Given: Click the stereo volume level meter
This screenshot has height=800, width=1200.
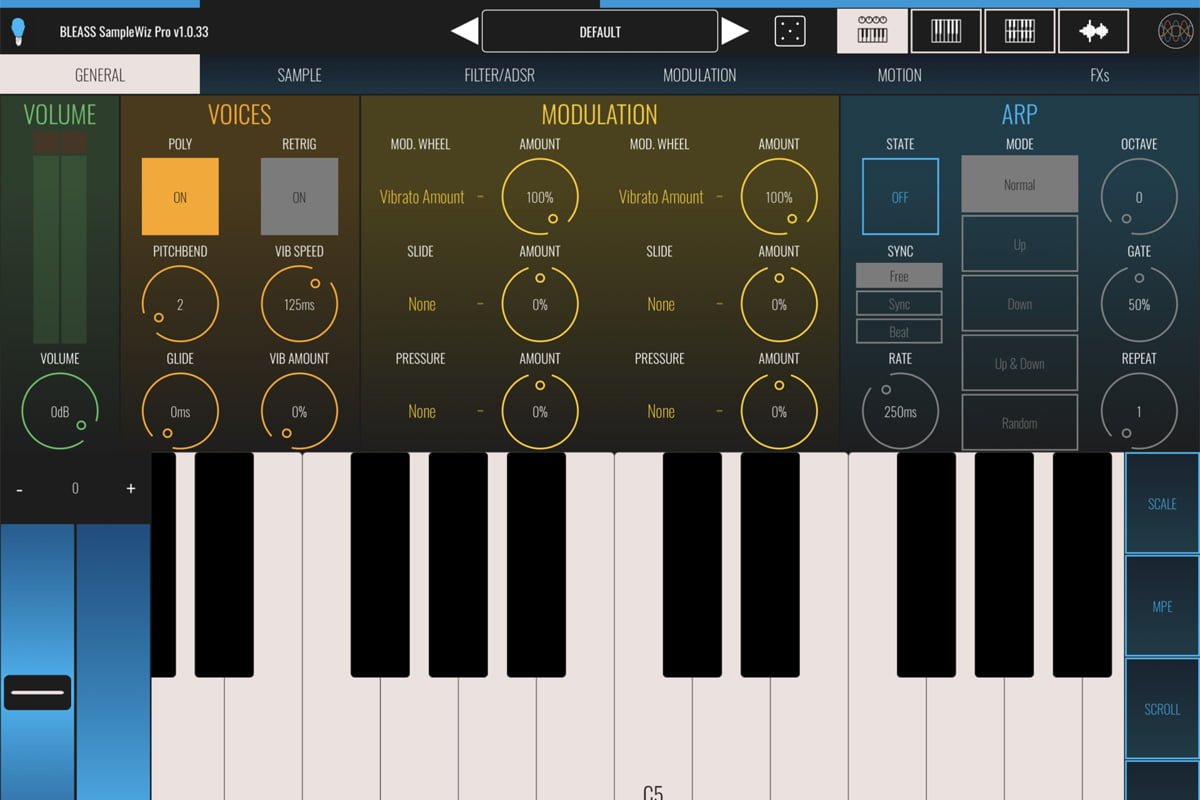Looking at the screenshot, I should tap(60, 238).
